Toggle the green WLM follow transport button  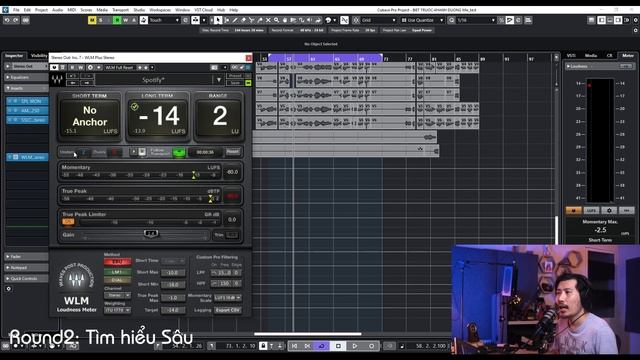[179, 152]
